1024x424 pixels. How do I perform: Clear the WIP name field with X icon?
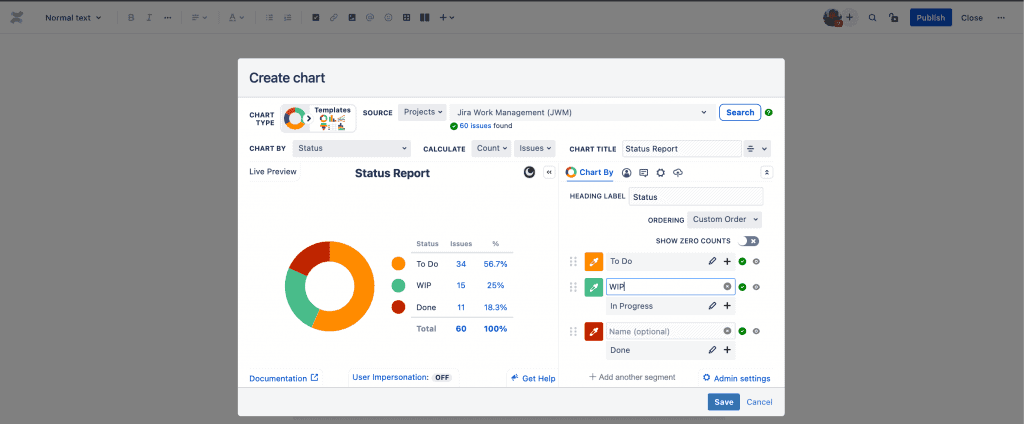[727, 287]
